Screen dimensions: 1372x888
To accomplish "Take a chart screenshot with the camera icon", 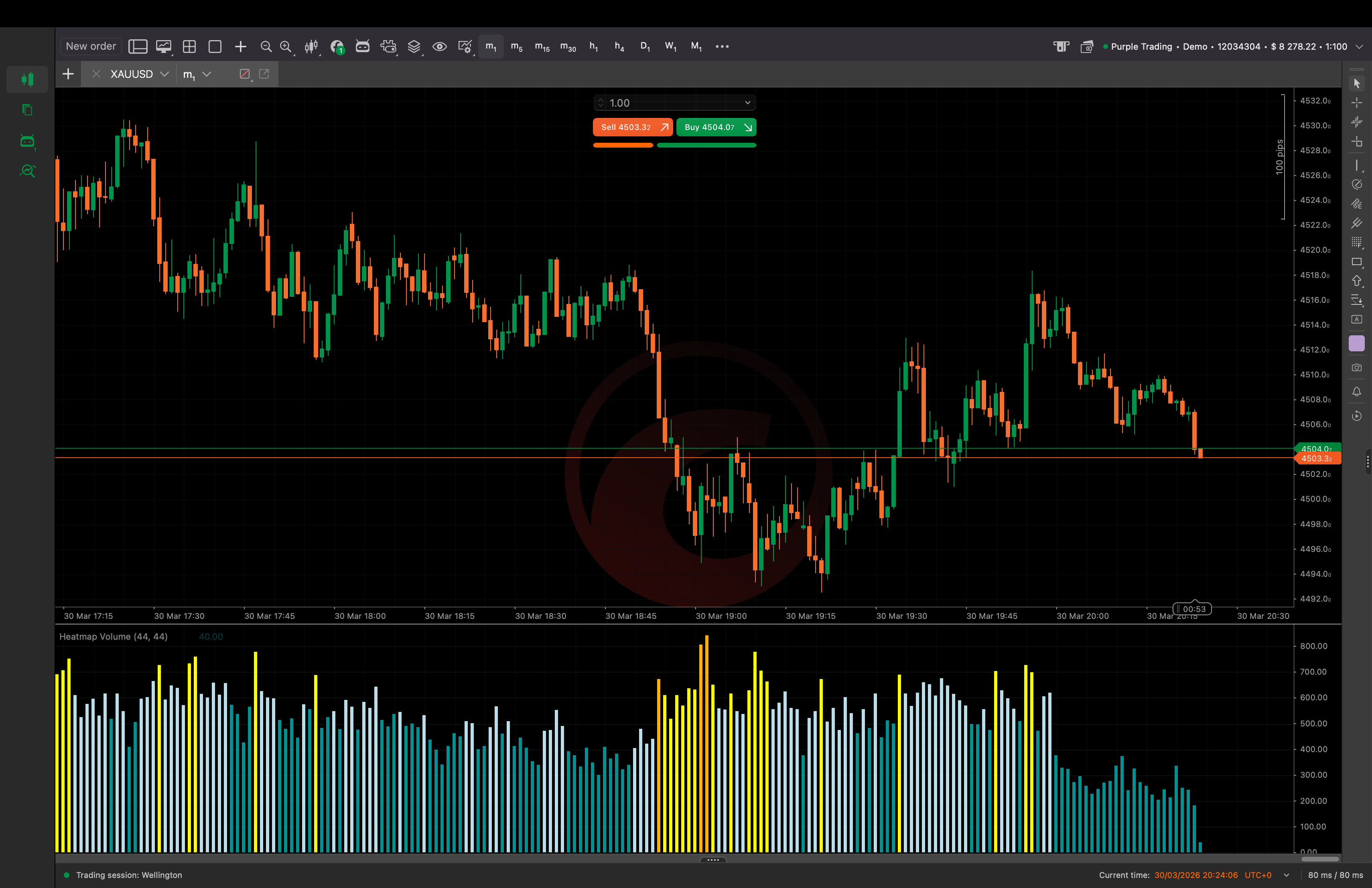I will [1356, 368].
